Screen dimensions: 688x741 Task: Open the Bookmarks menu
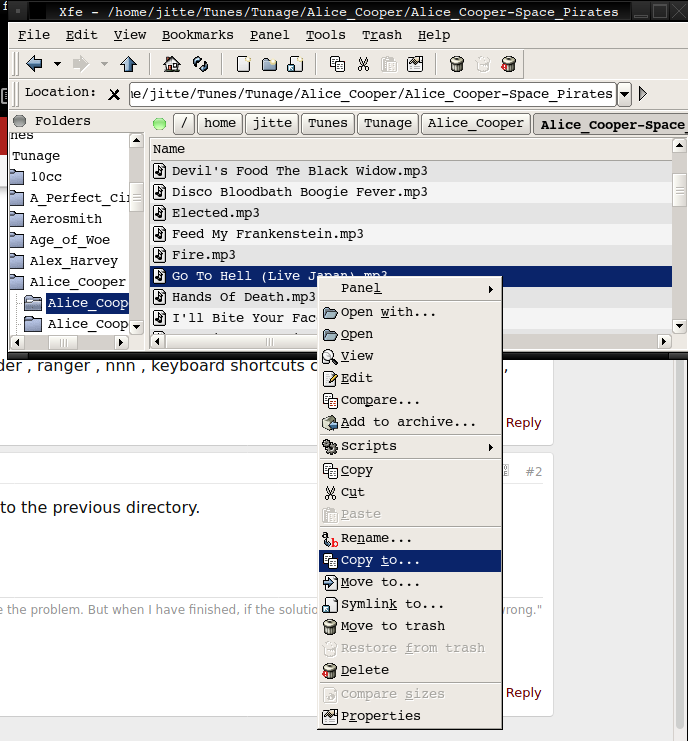tap(197, 35)
